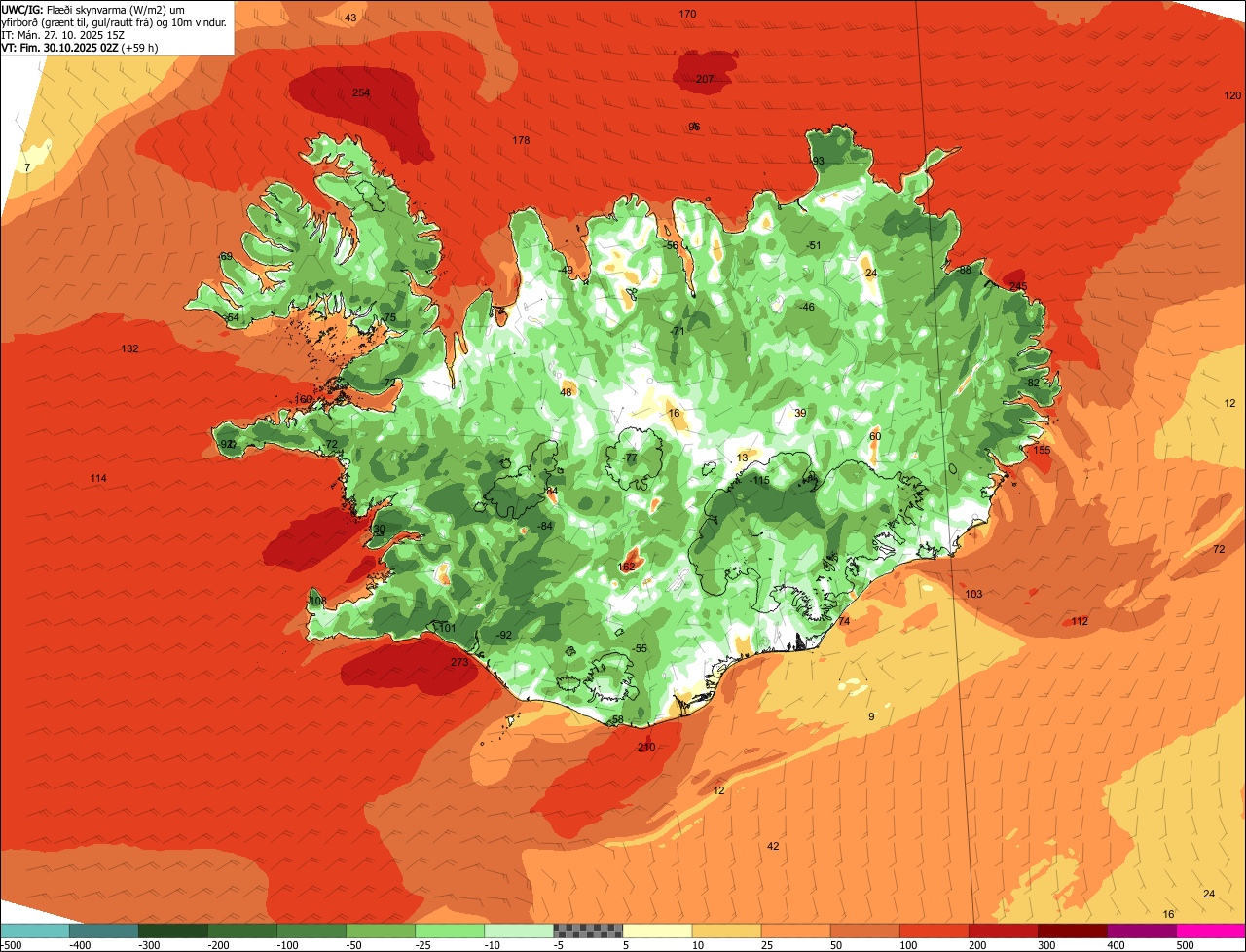This screenshot has width=1246, height=952.
Task: Click the map value 9 south of the coast
Action: point(871,716)
